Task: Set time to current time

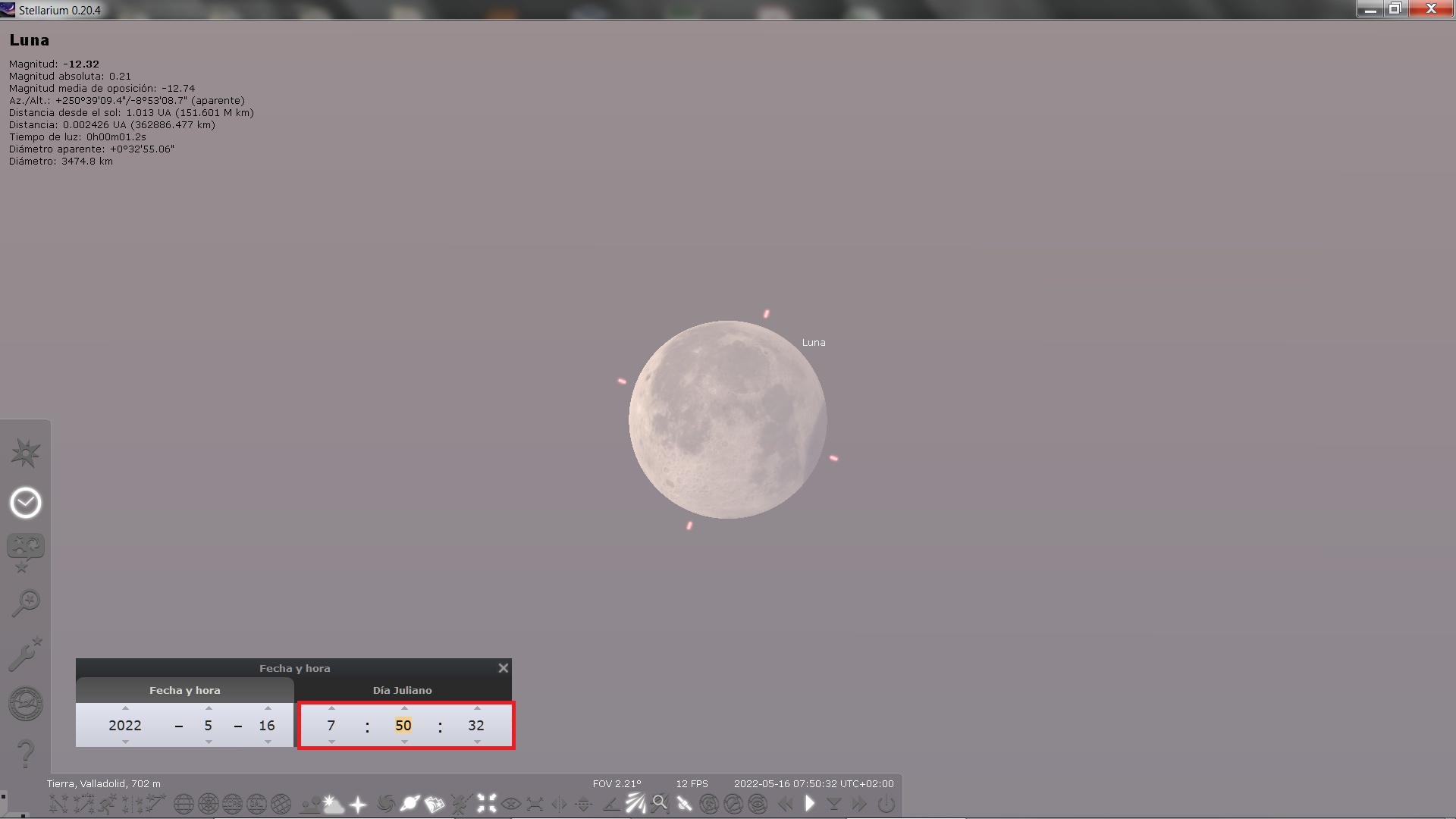Action: point(834,804)
